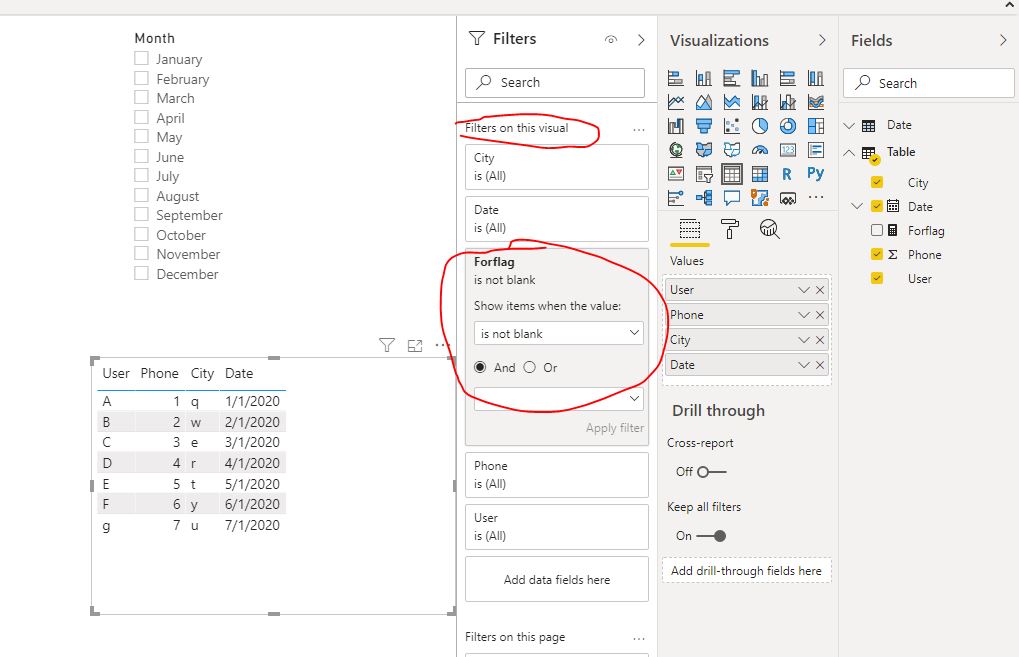Image resolution: width=1019 pixels, height=657 pixels.
Task: Collapse the Fields pane chevron
Action: click(1003, 40)
